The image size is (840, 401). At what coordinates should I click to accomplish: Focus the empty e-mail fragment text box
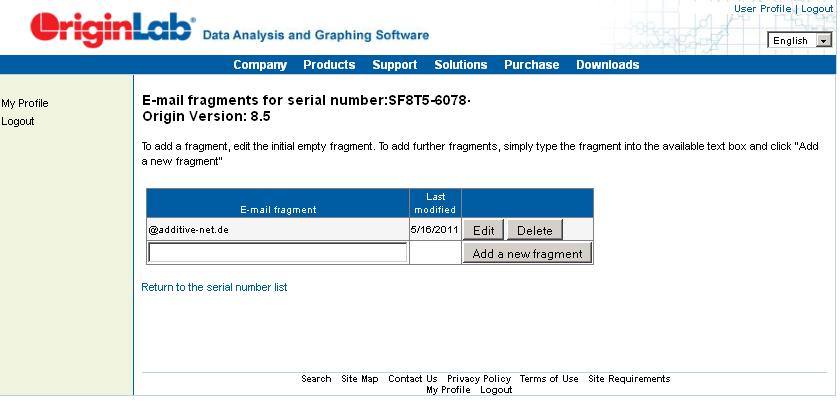click(x=278, y=253)
